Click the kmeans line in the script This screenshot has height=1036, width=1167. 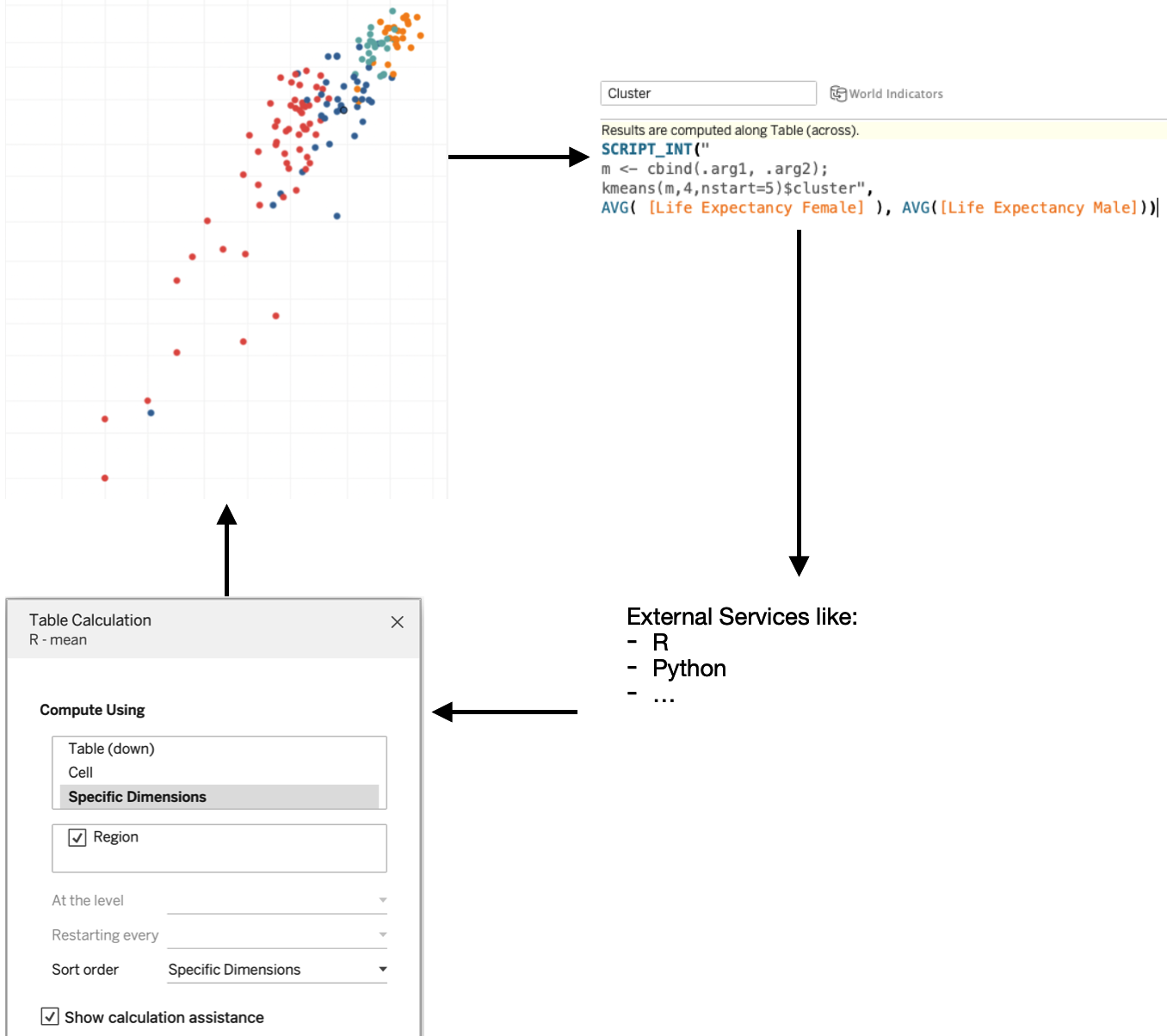point(737,188)
